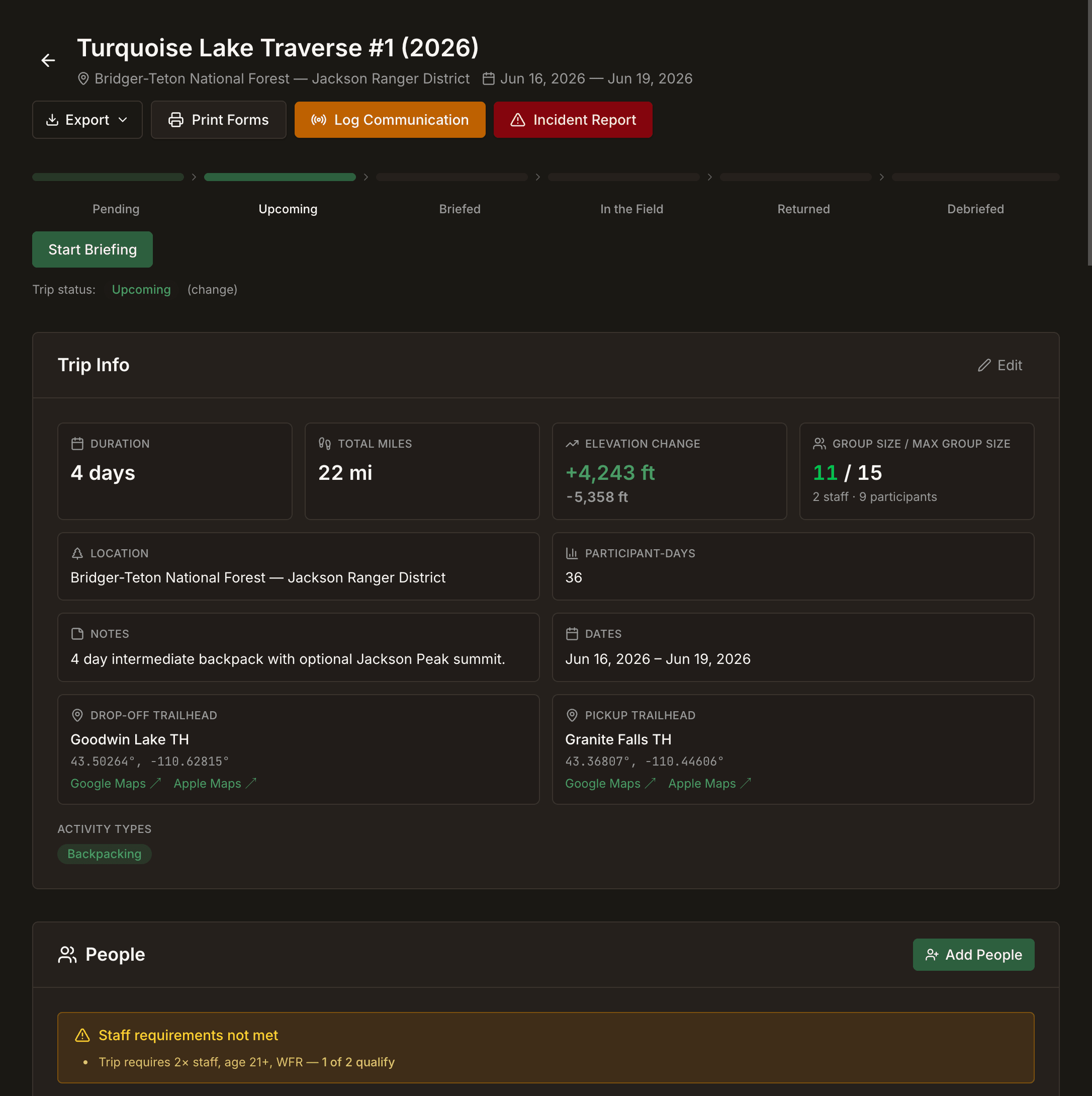This screenshot has width=1092, height=1096.
Task: Click the trending arrow icon for Elevation Change
Action: coord(572,444)
